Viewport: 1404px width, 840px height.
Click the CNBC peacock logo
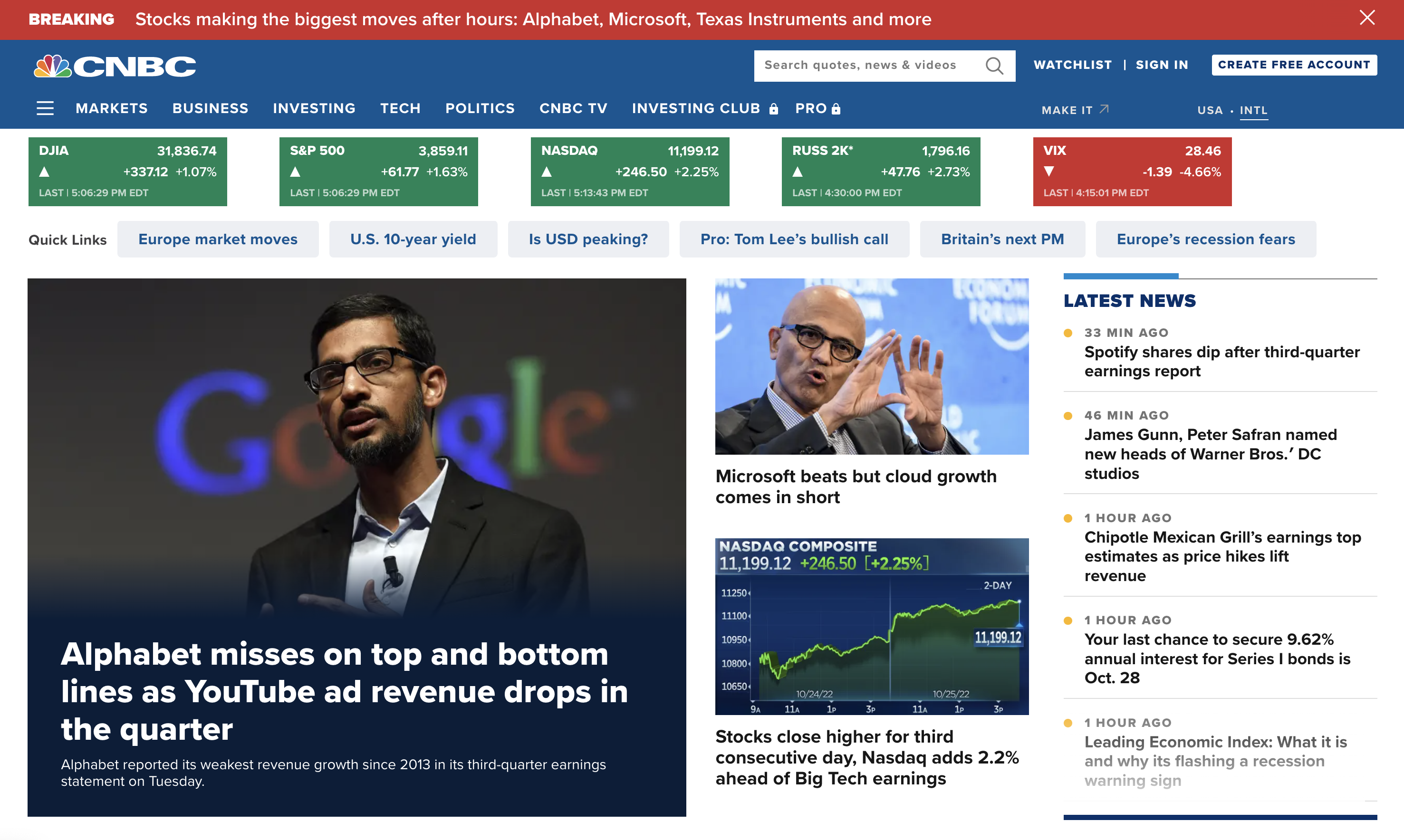115,66
